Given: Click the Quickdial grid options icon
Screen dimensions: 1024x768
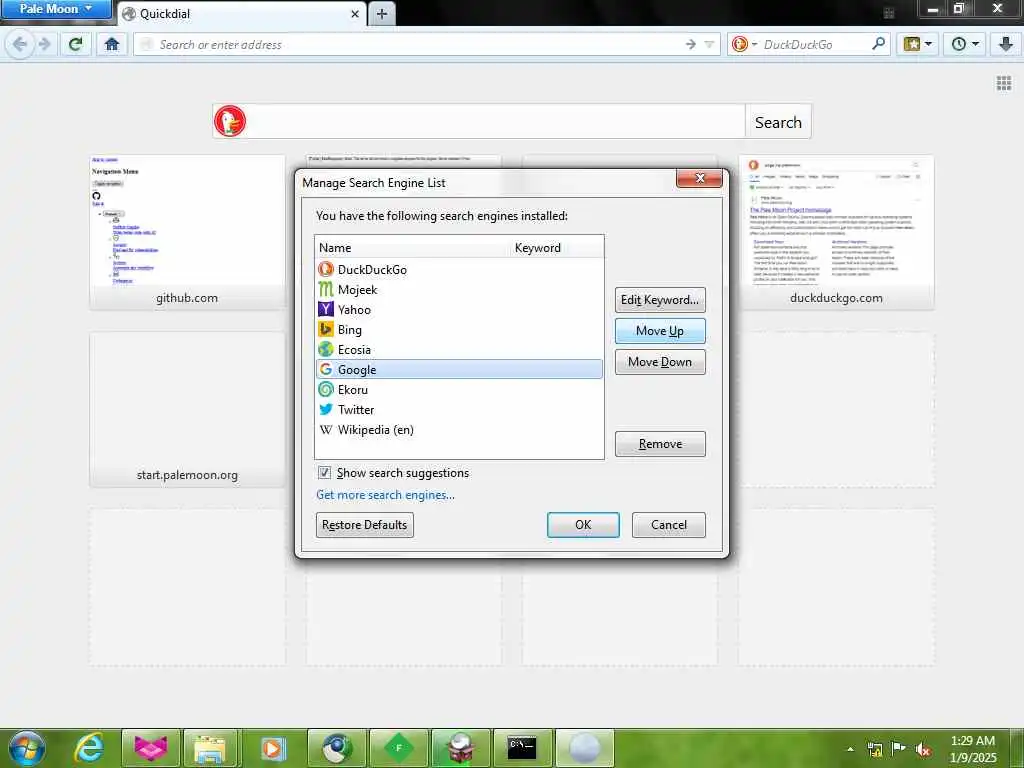Looking at the screenshot, I should point(1004,83).
